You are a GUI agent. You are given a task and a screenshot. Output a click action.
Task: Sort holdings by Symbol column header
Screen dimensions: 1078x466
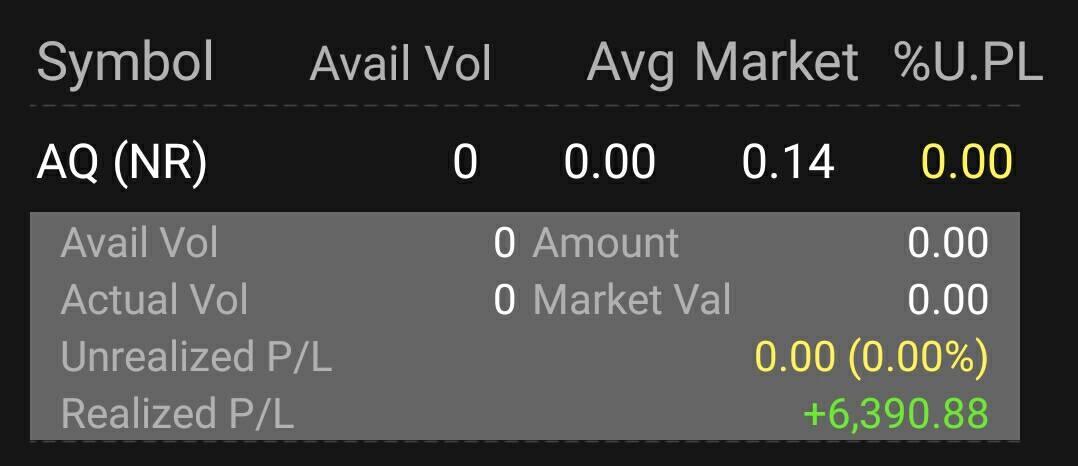tap(125, 63)
